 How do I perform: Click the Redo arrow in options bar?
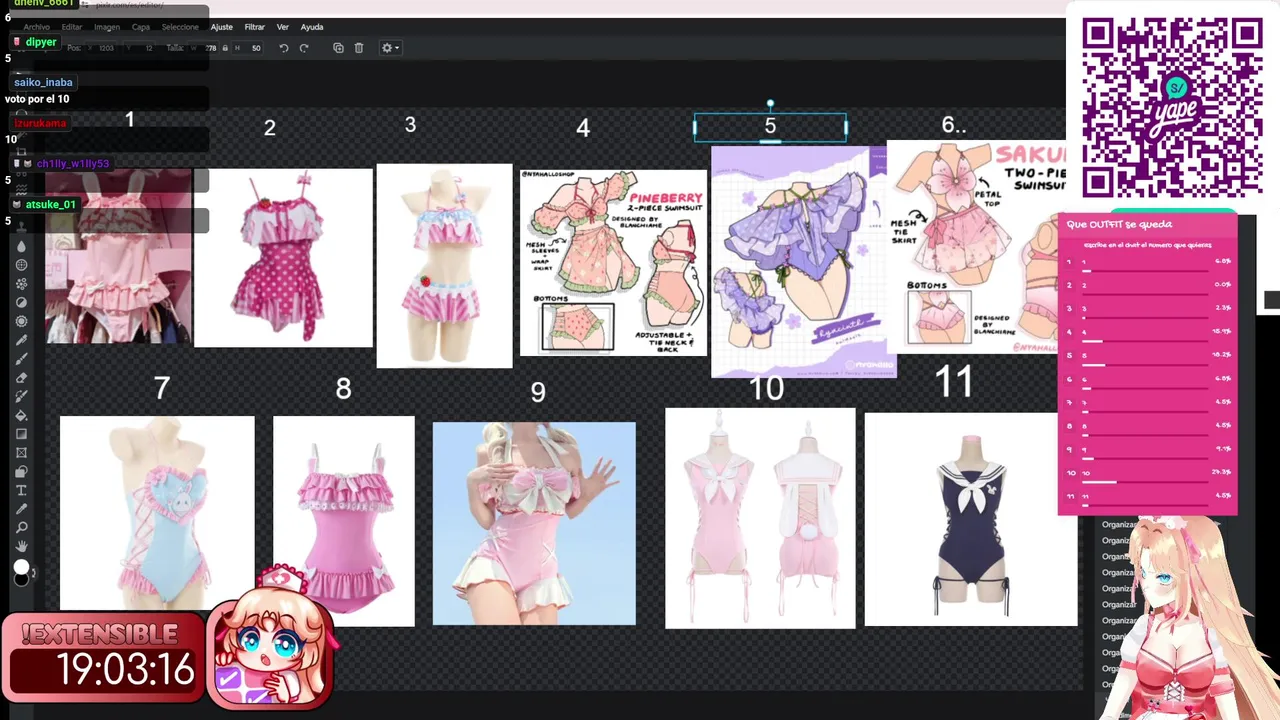pos(304,48)
